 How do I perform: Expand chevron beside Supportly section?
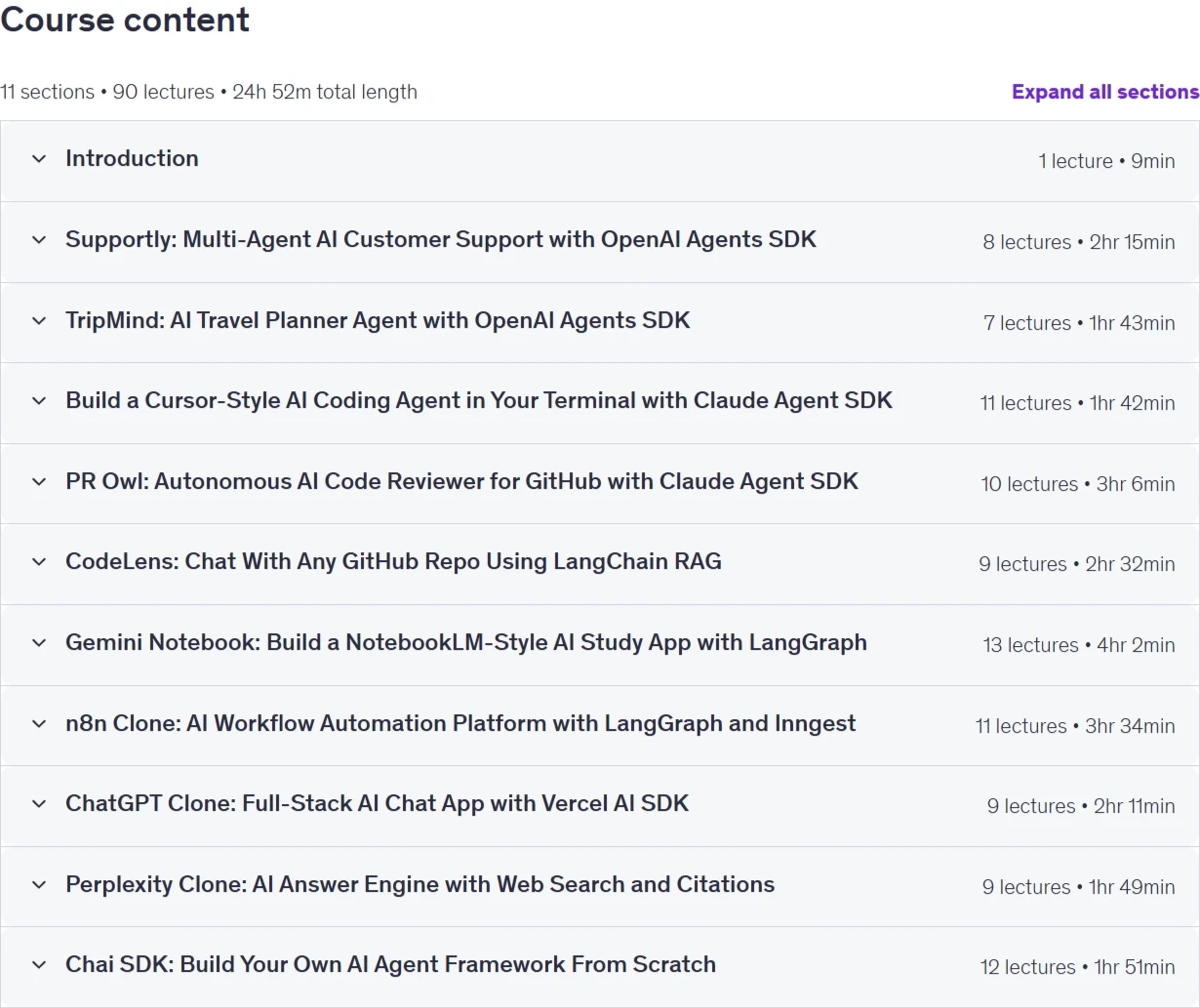click(39, 240)
